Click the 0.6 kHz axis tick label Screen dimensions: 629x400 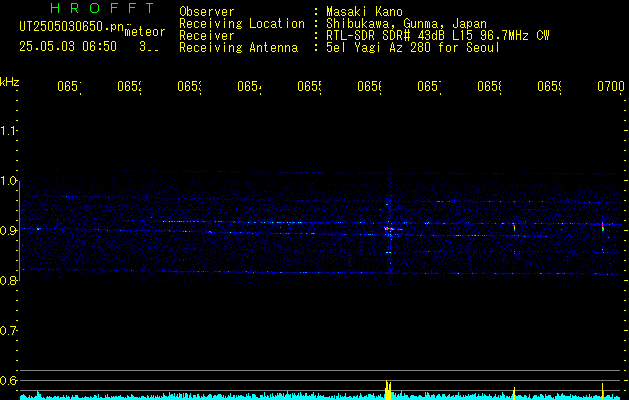click(x=8, y=380)
